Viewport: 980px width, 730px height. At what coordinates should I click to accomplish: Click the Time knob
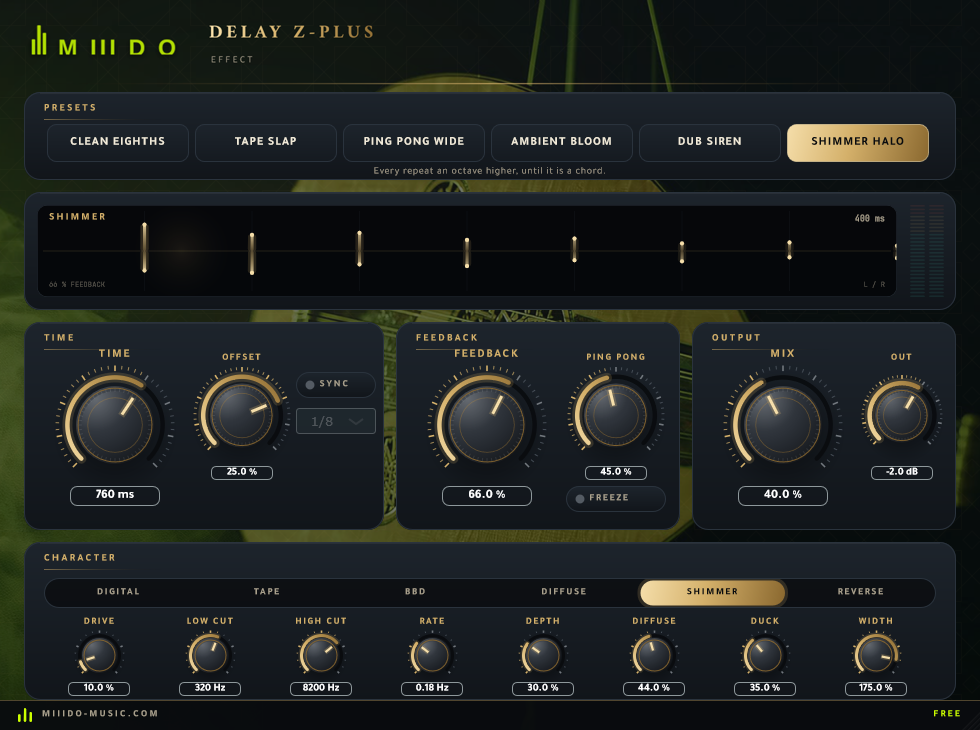coord(114,424)
